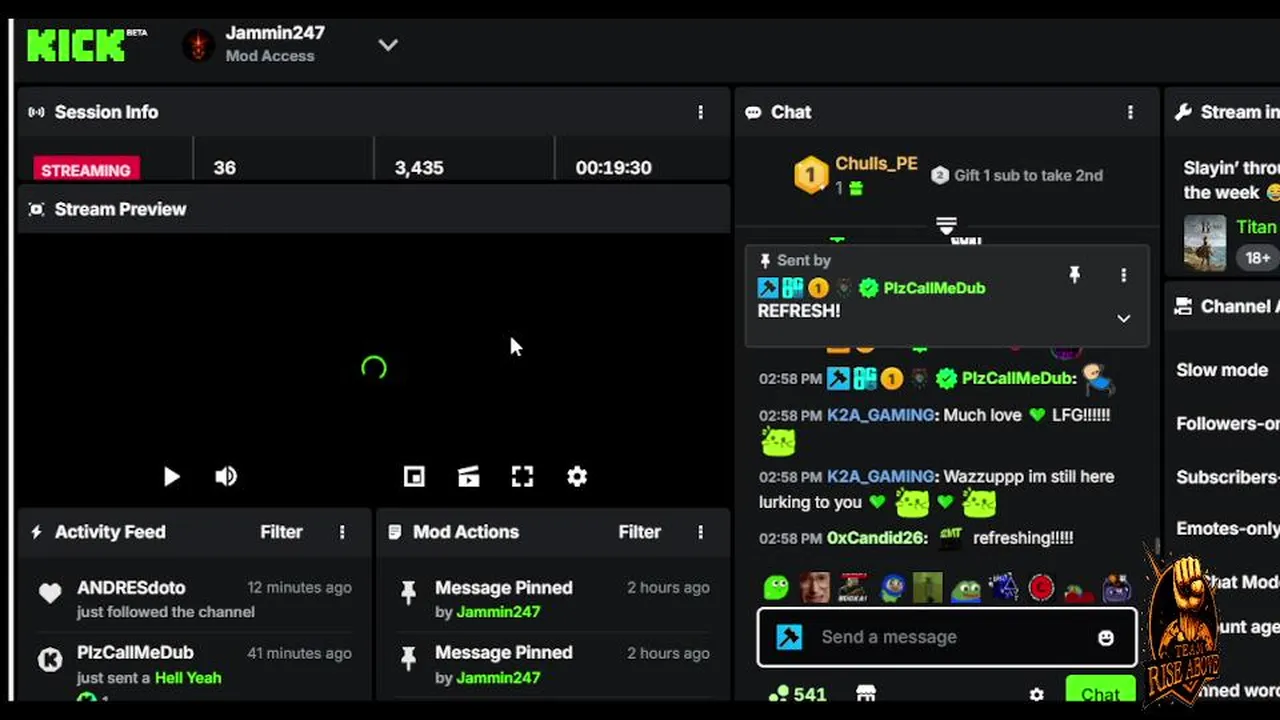Insert the green blob emote from quick row

tap(776, 587)
